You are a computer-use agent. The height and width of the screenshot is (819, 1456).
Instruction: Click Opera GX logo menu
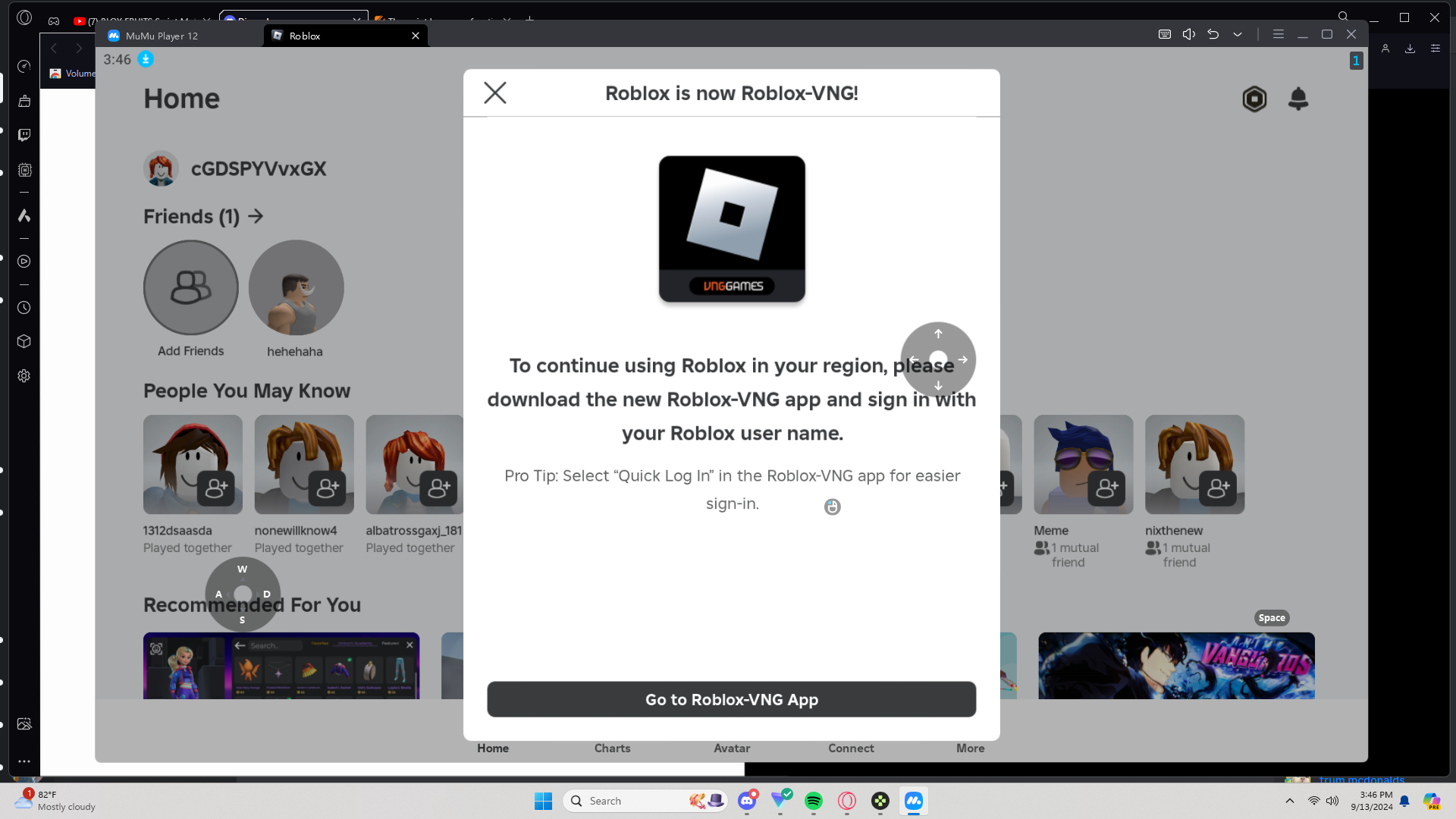pyautogui.click(x=24, y=17)
